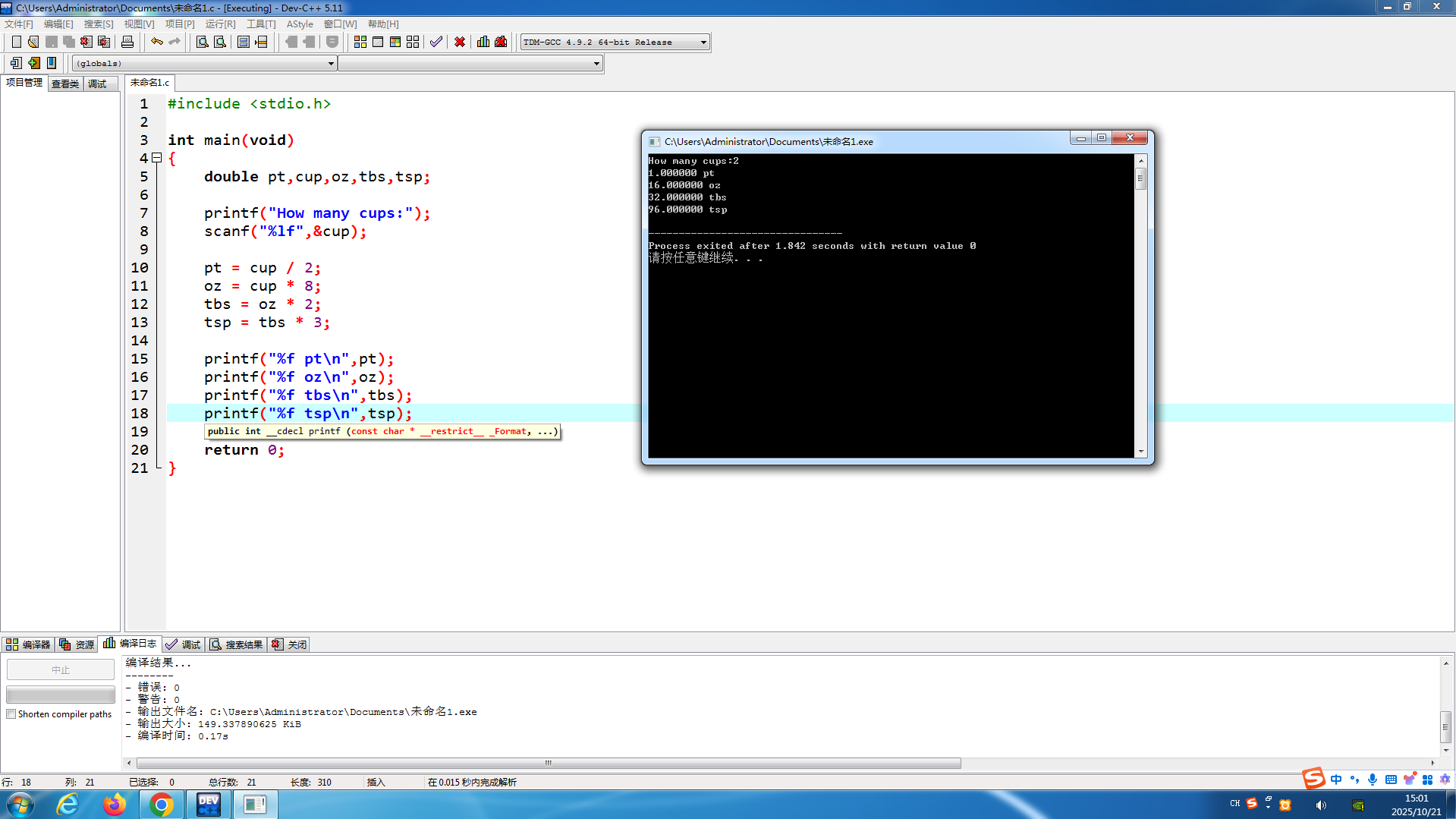
Task: Open the 编译日志 bottom tab
Action: [130, 644]
